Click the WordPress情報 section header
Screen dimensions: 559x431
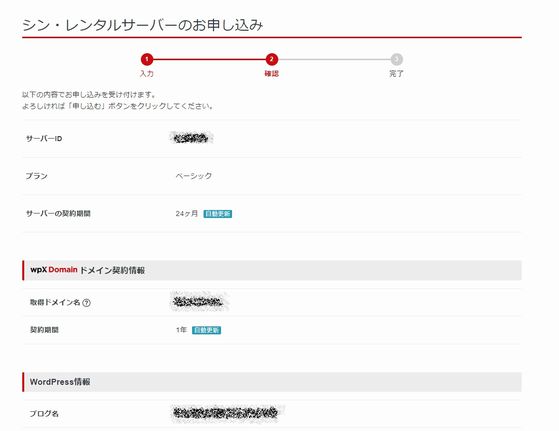272,382
